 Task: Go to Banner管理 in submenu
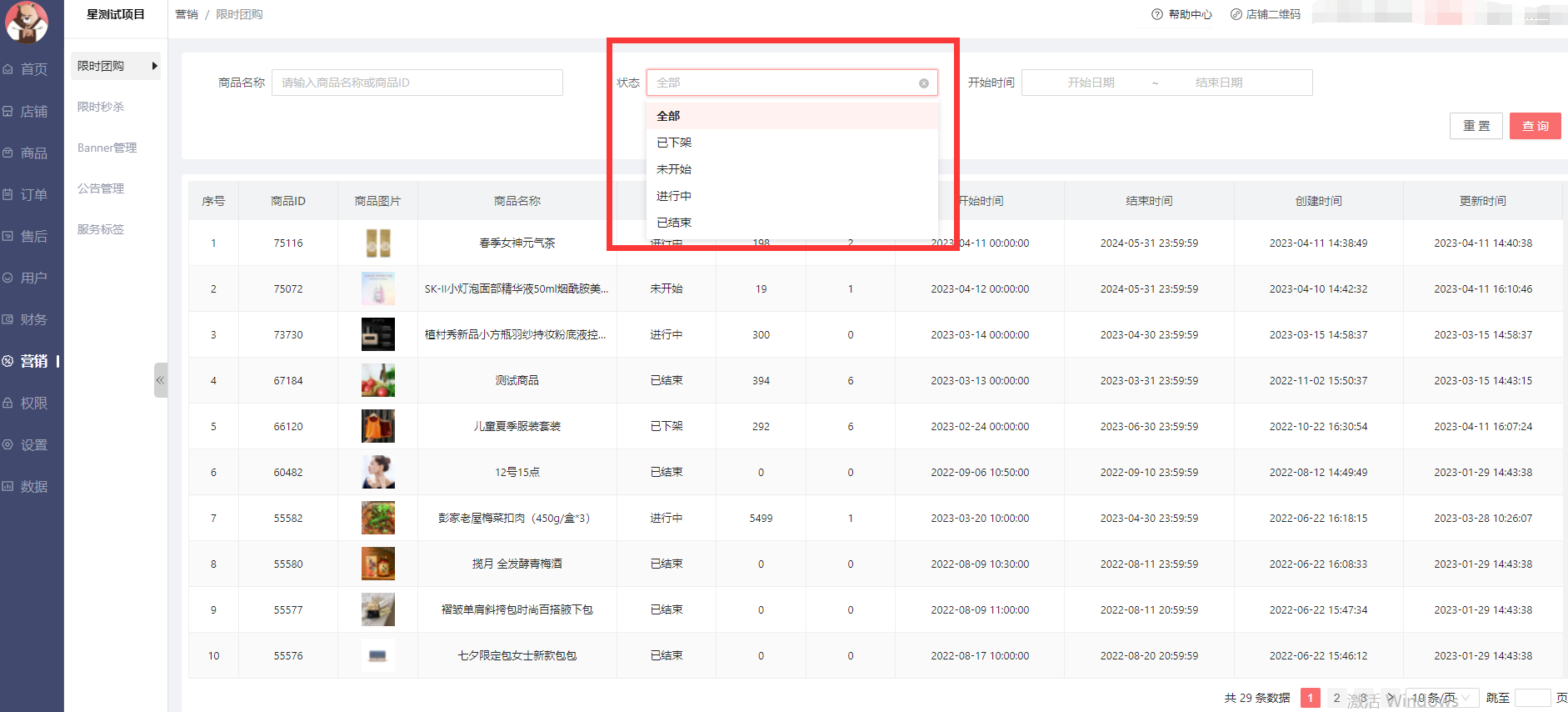click(107, 148)
